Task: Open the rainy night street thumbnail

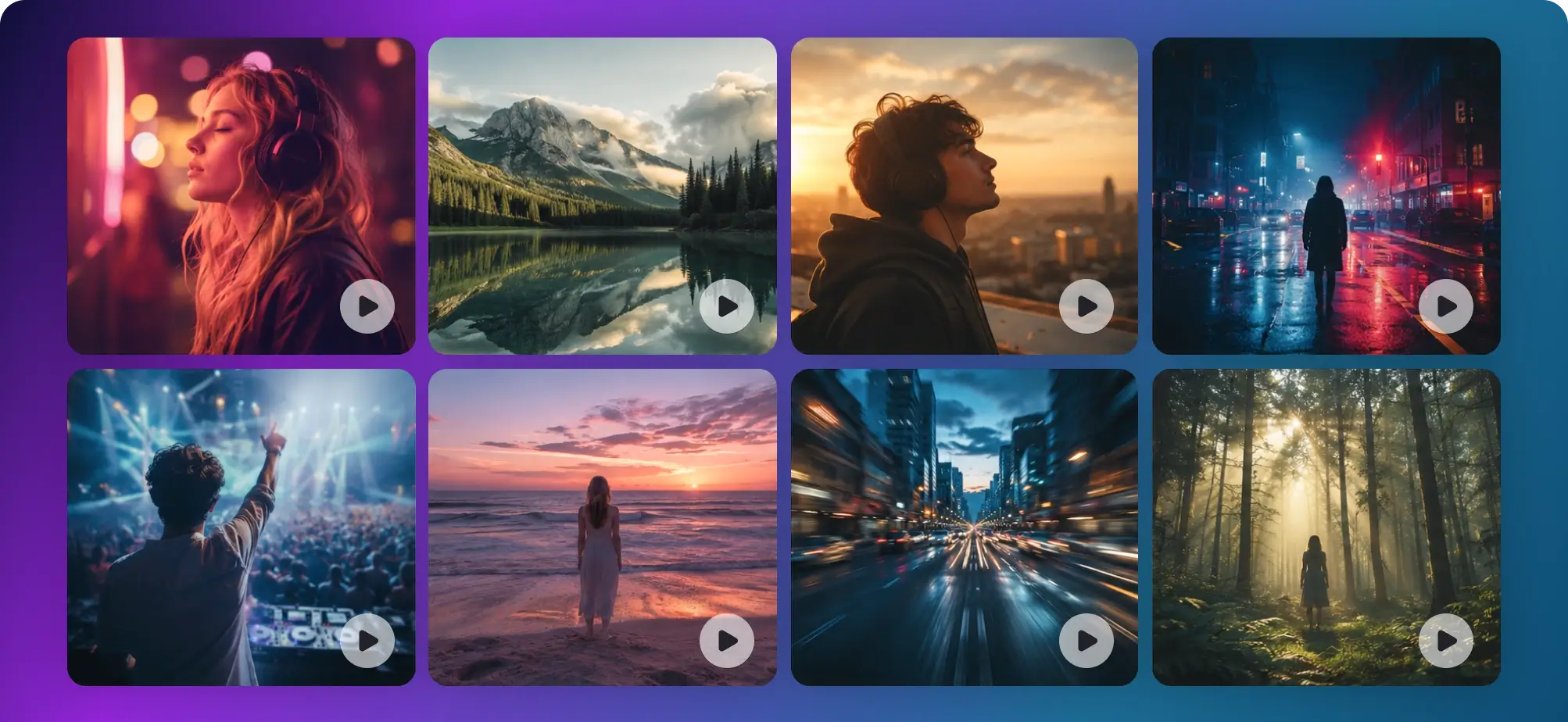Action: pos(1326,196)
